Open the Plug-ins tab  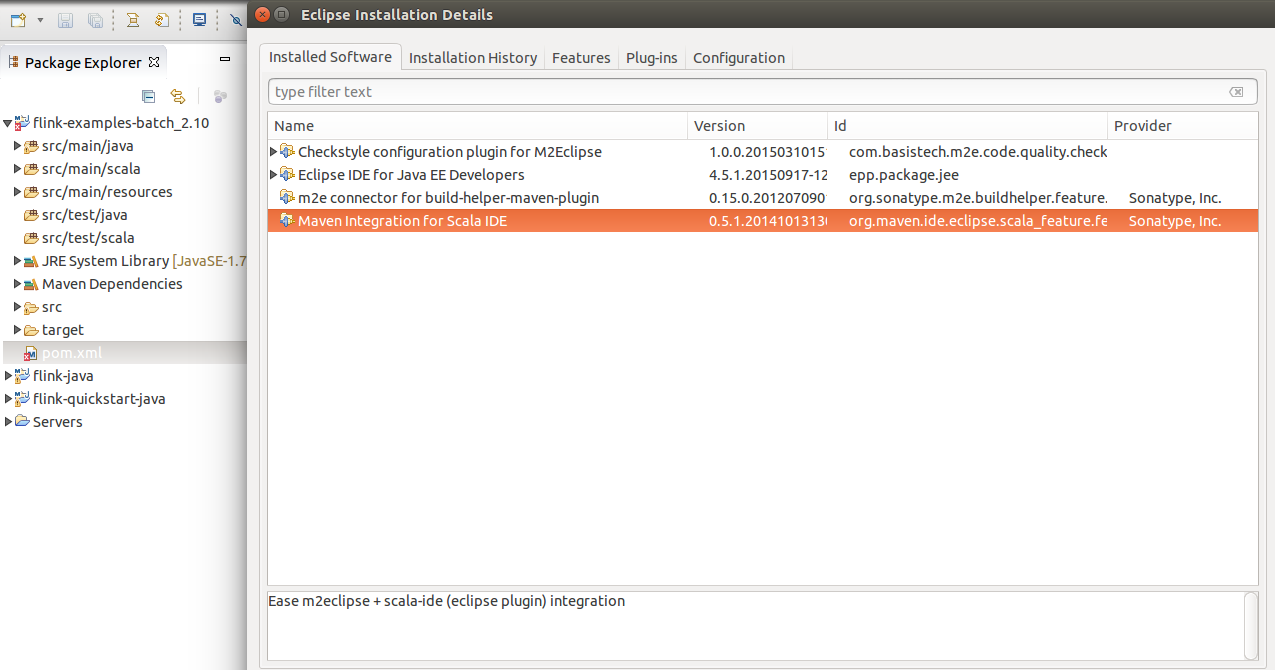pyautogui.click(x=651, y=58)
